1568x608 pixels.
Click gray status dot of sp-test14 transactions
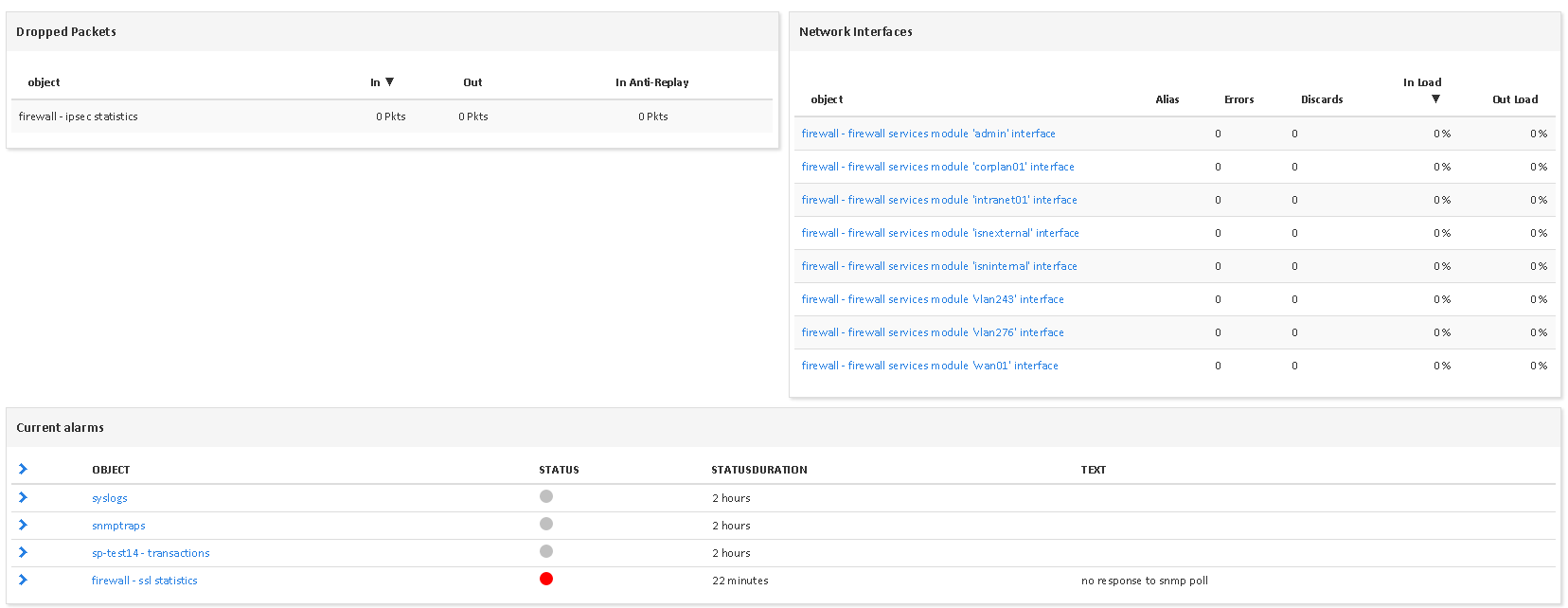546,551
